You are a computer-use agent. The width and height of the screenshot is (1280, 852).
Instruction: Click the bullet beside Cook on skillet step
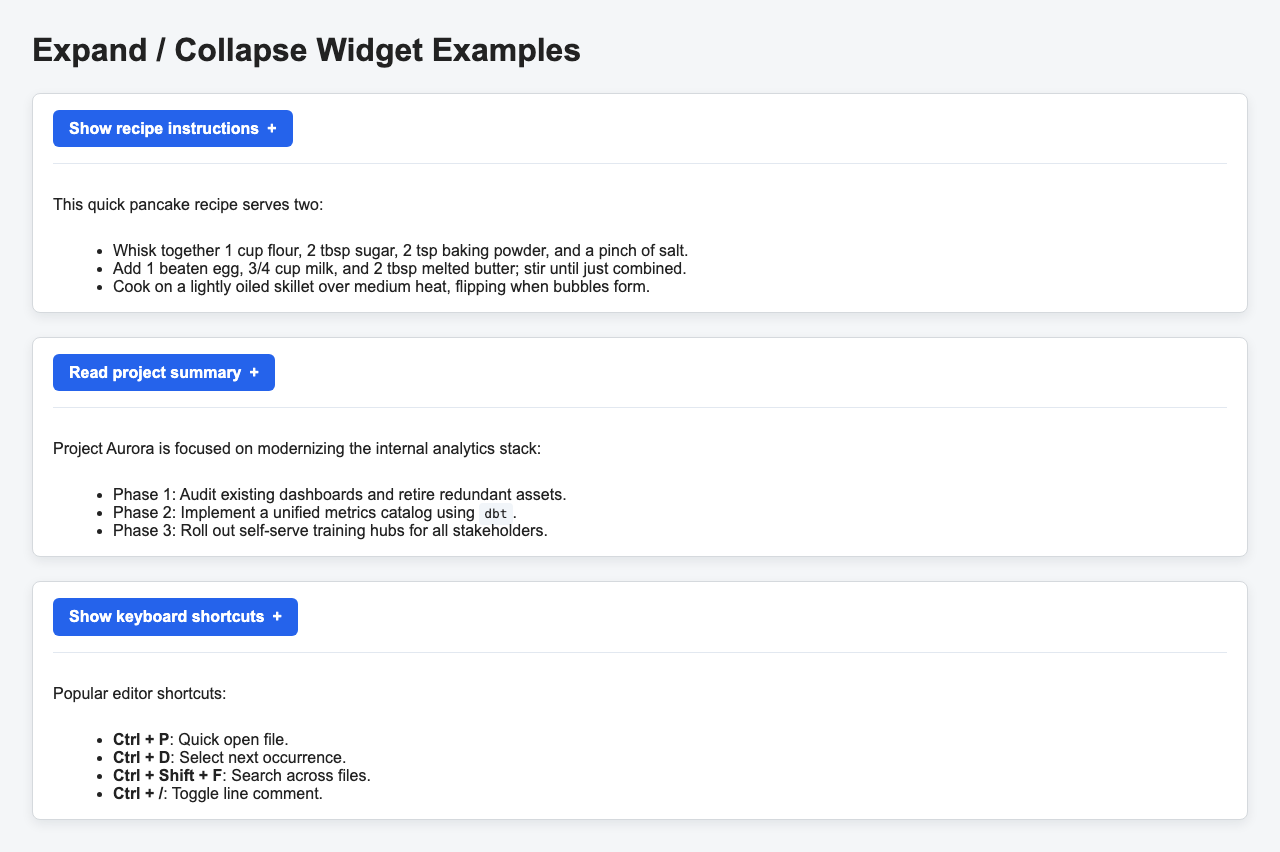click(98, 286)
